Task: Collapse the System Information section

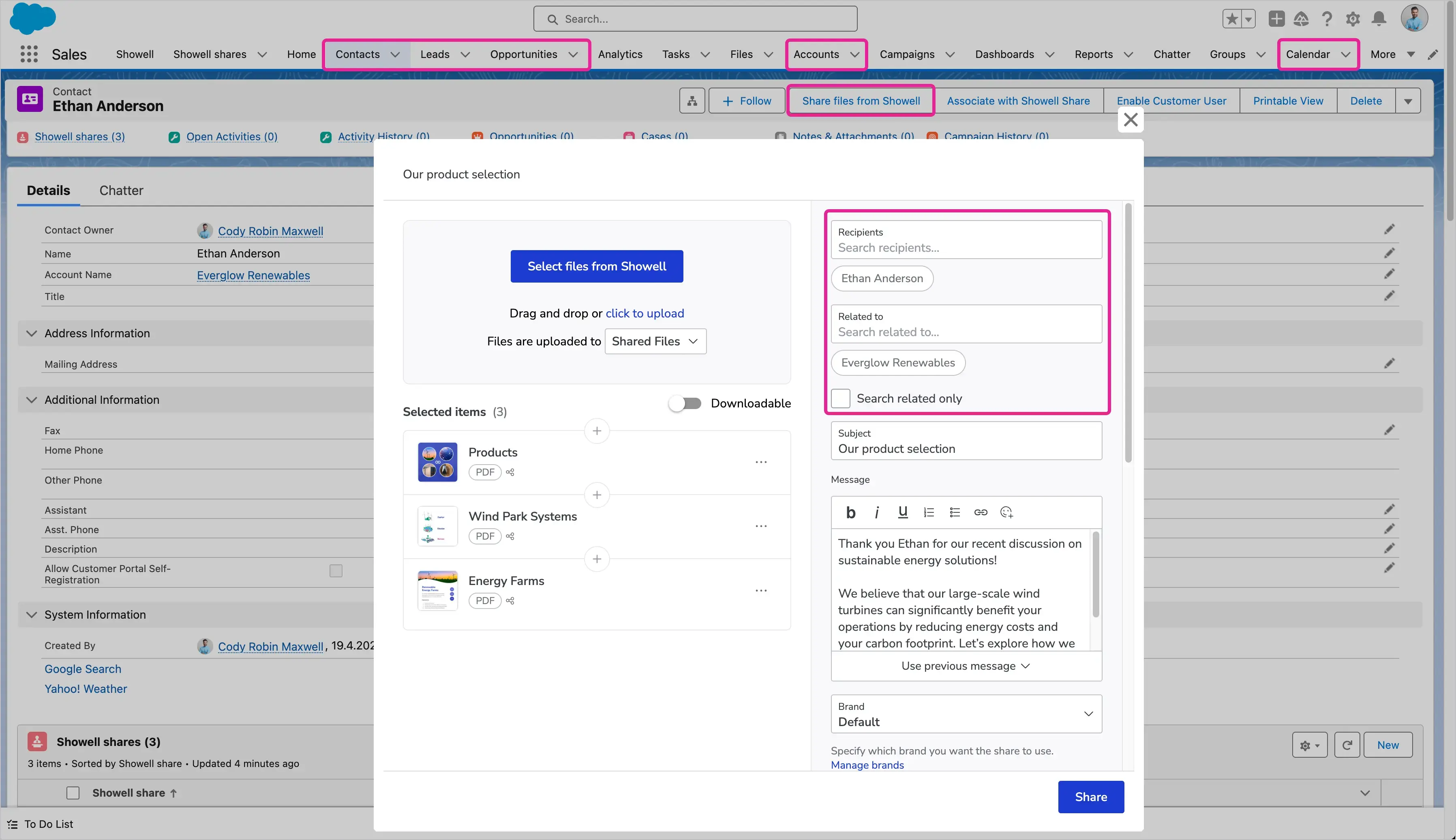Action: click(x=32, y=615)
